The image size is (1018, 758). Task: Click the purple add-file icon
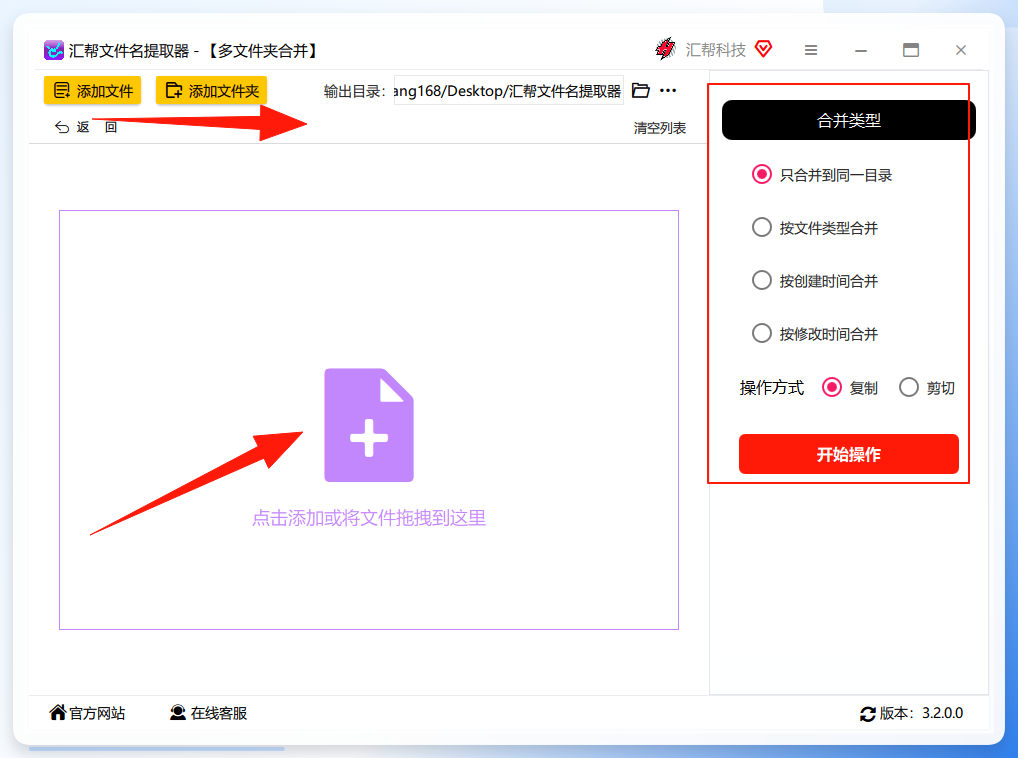coord(369,425)
